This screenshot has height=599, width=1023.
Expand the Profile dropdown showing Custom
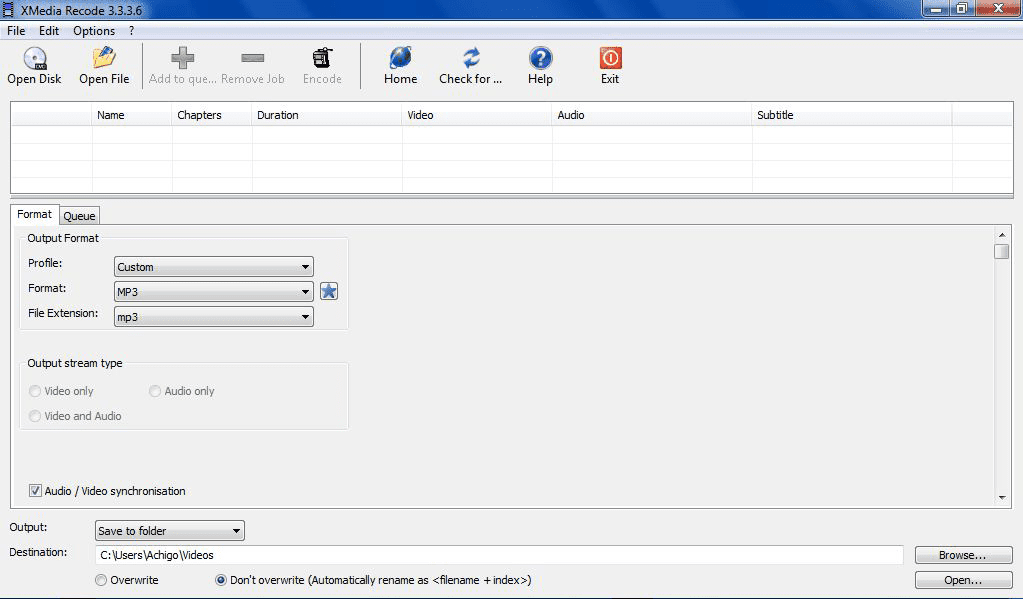pyautogui.click(x=214, y=267)
